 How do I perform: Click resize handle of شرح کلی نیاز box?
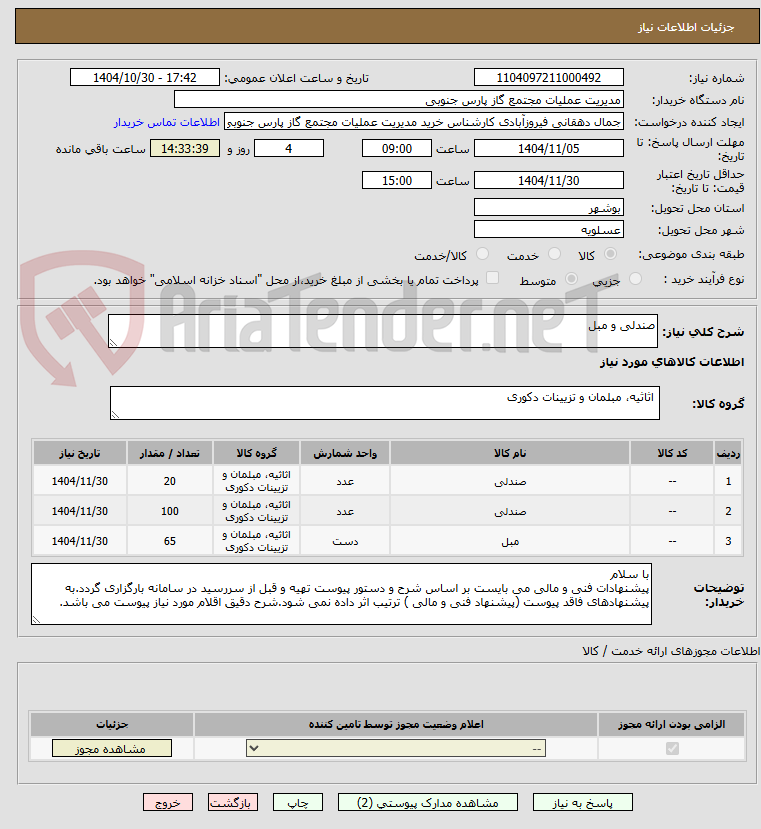point(113,343)
